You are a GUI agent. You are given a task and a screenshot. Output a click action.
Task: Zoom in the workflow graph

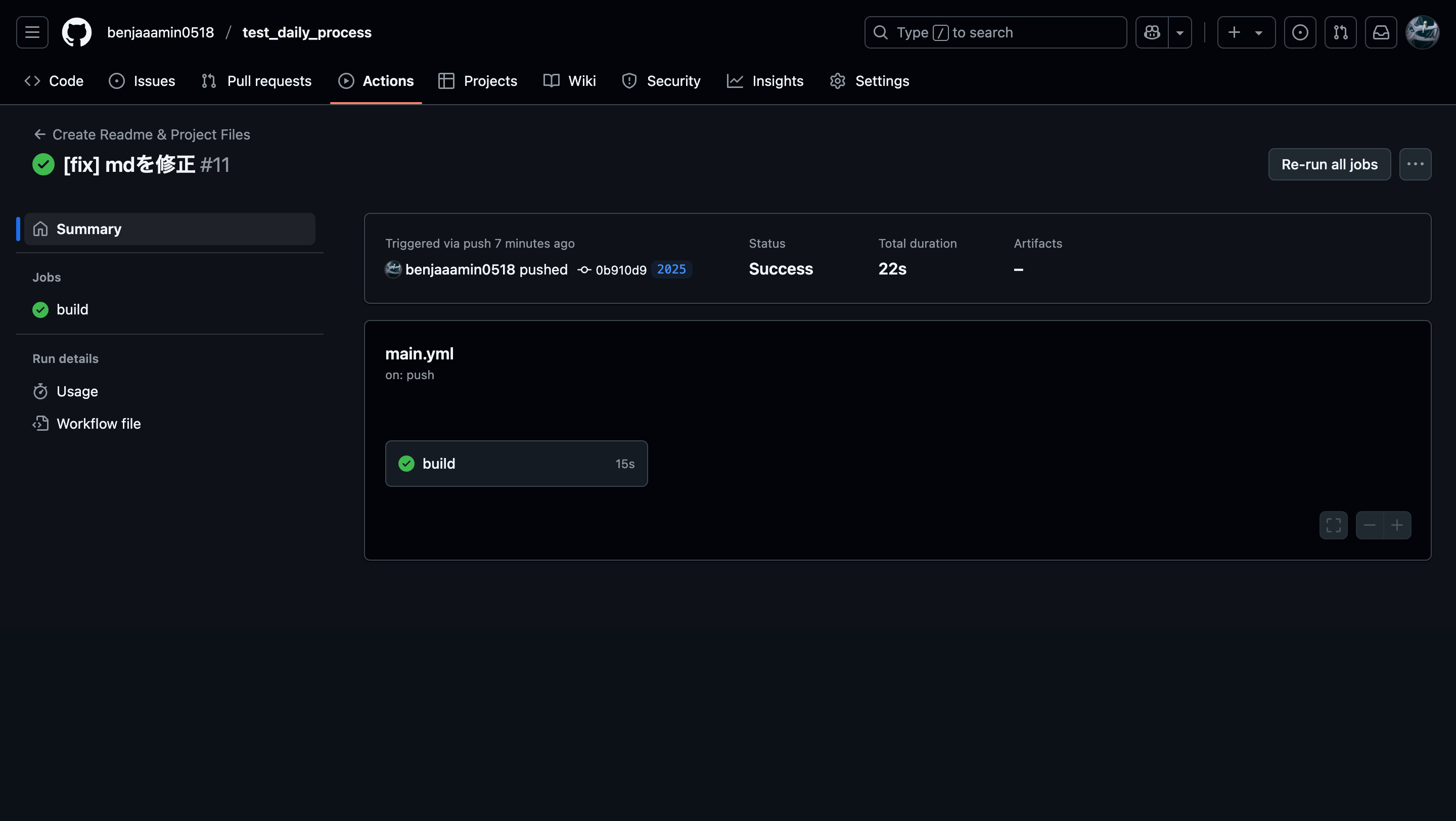[x=1397, y=525]
